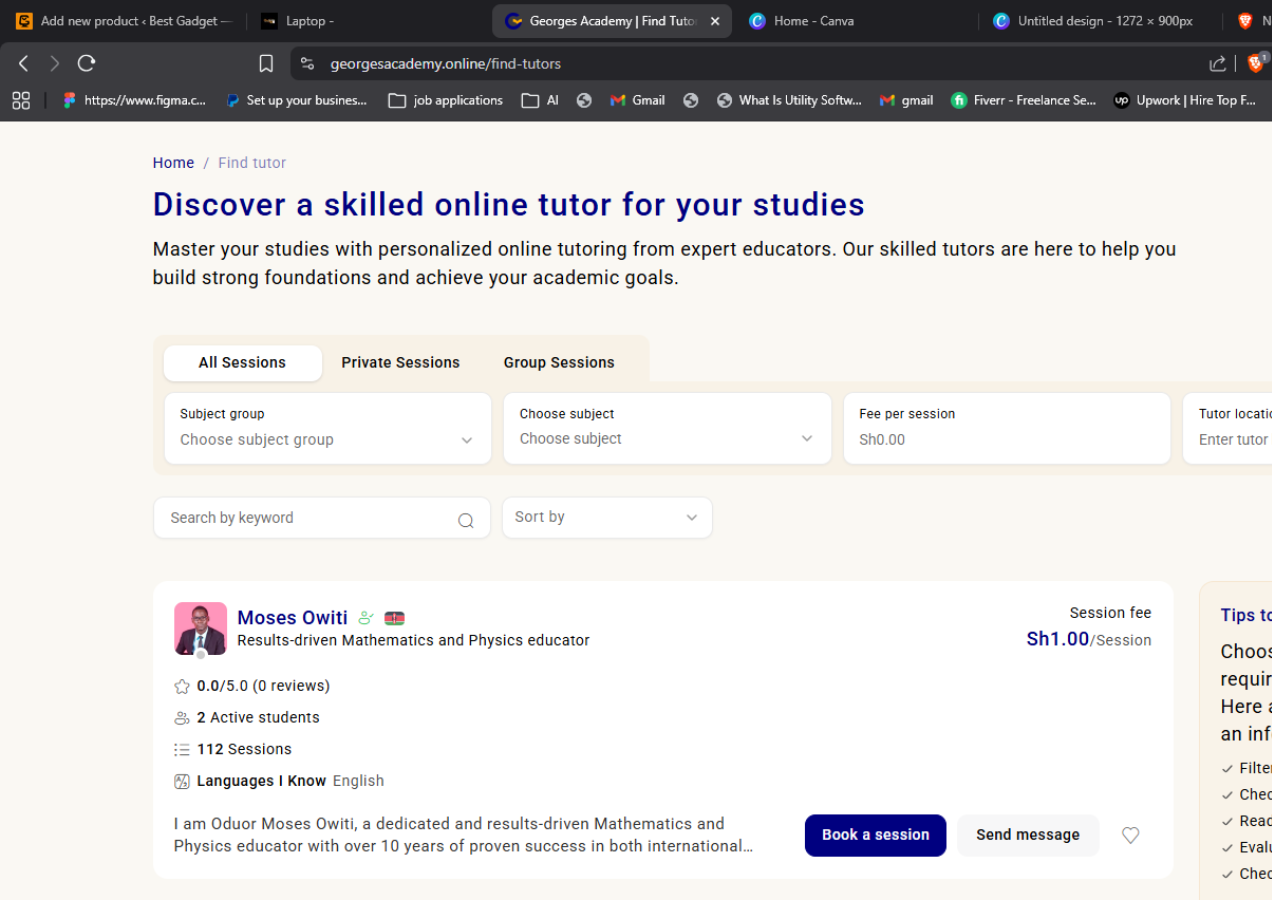Click the verified badge icon next to Moses Owiti
The height and width of the screenshot is (900, 1272).
pos(364,617)
